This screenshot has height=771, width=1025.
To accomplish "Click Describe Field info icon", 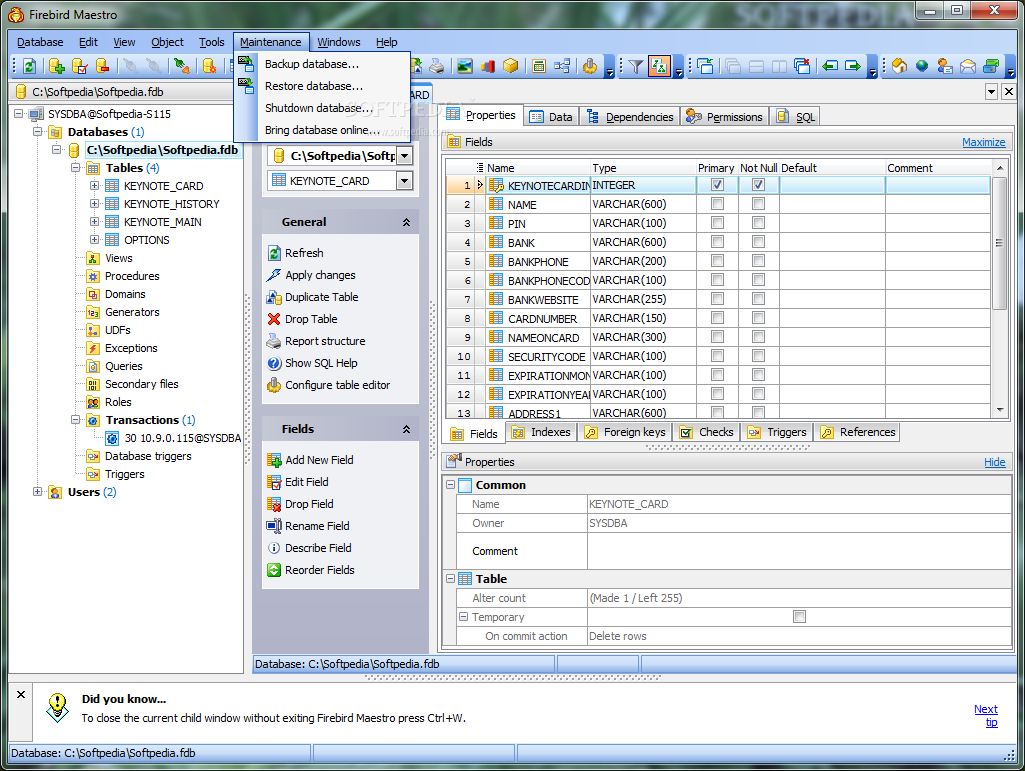I will pos(274,548).
